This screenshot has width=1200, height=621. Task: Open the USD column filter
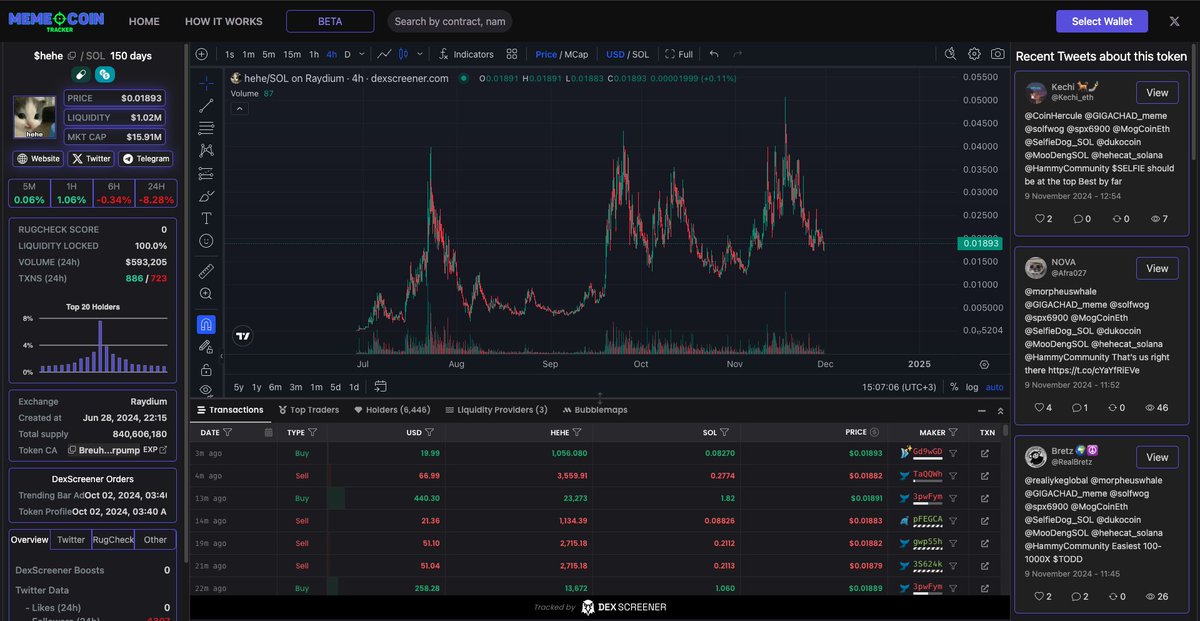[x=429, y=432]
